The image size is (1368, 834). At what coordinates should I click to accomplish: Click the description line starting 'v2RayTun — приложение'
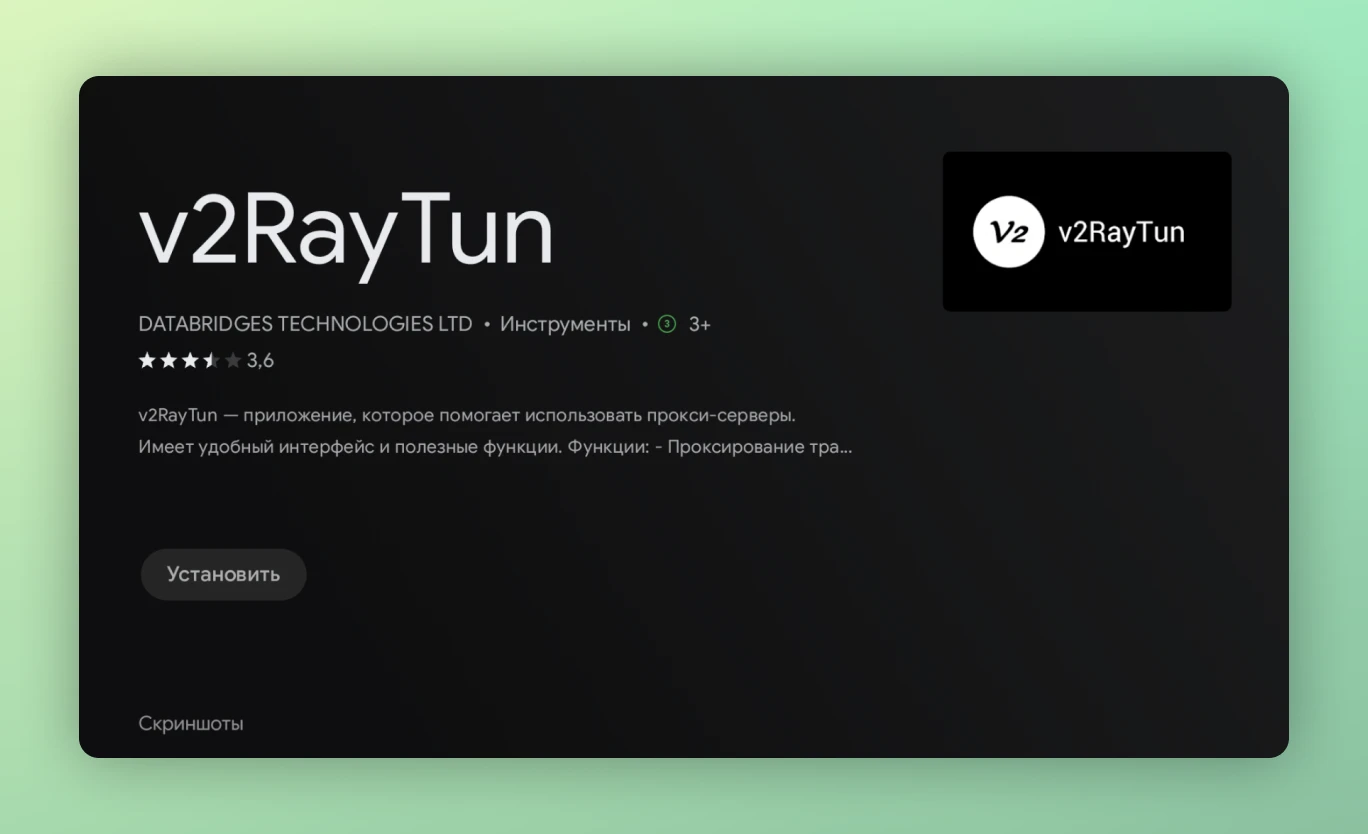466,415
